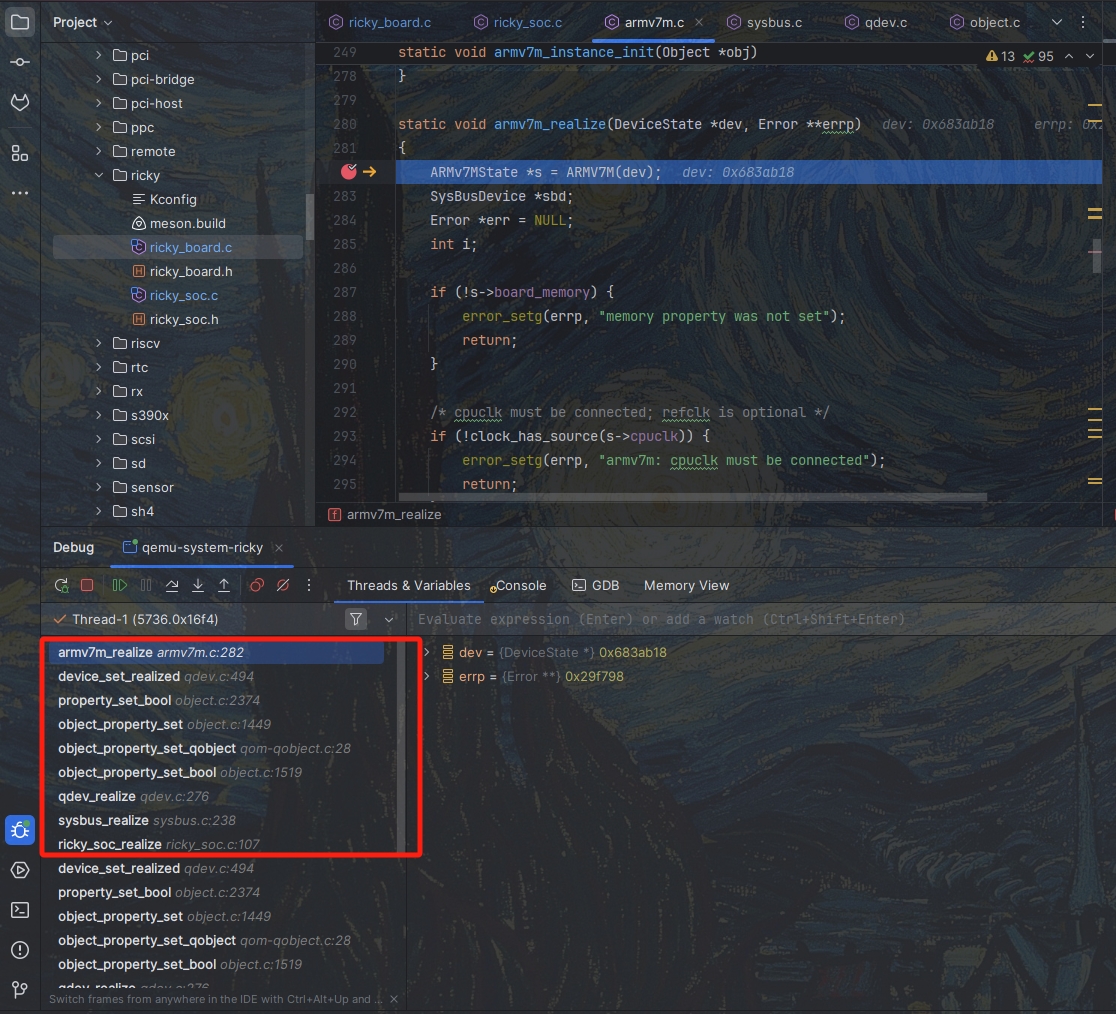Jump to next highlighted error arrow
The width and height of the screenshot is (1116, 1014).
(x=1090, y=56)
